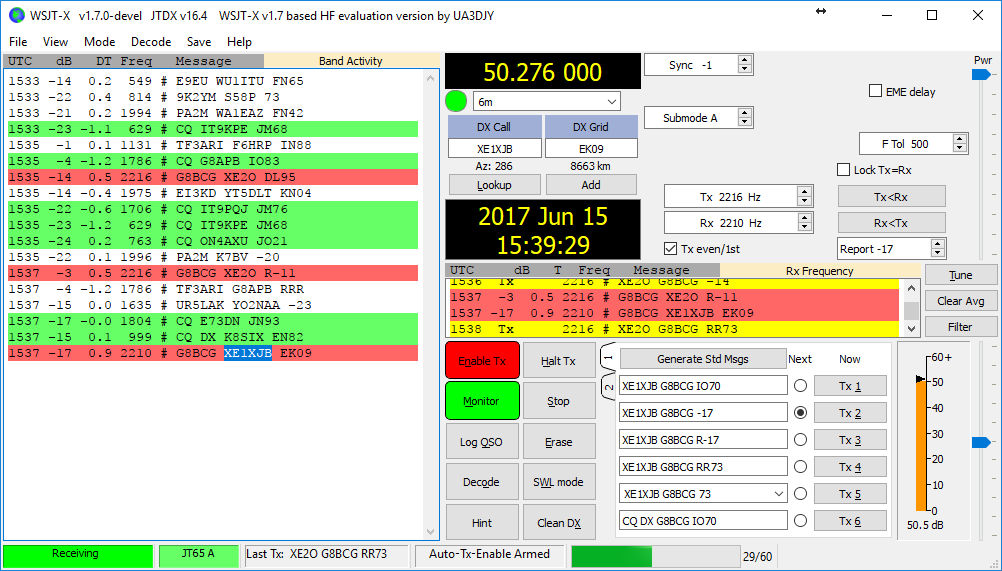
Task: Decrease Rx 2210 Hz frequency
Action: pos(805,227)
